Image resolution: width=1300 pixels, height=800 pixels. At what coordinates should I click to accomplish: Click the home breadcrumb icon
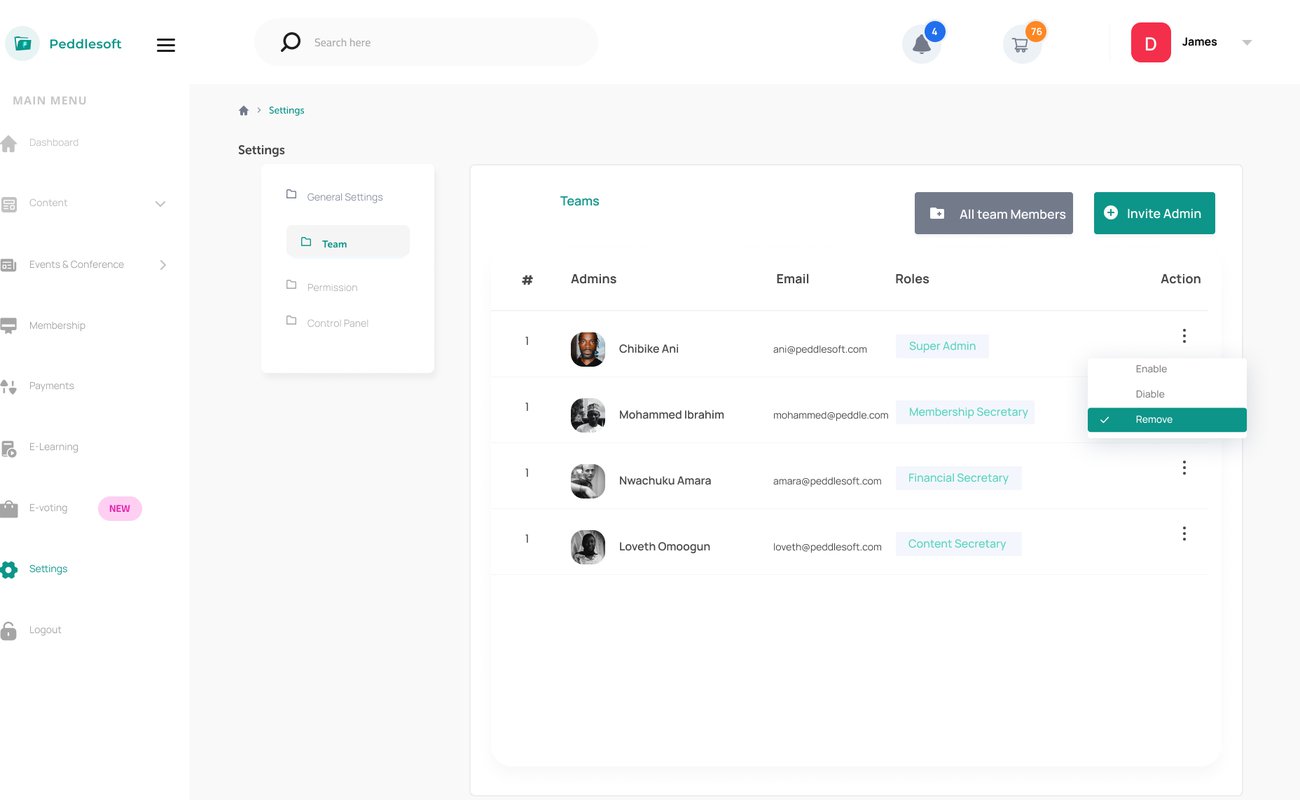[x=243, y=110]
